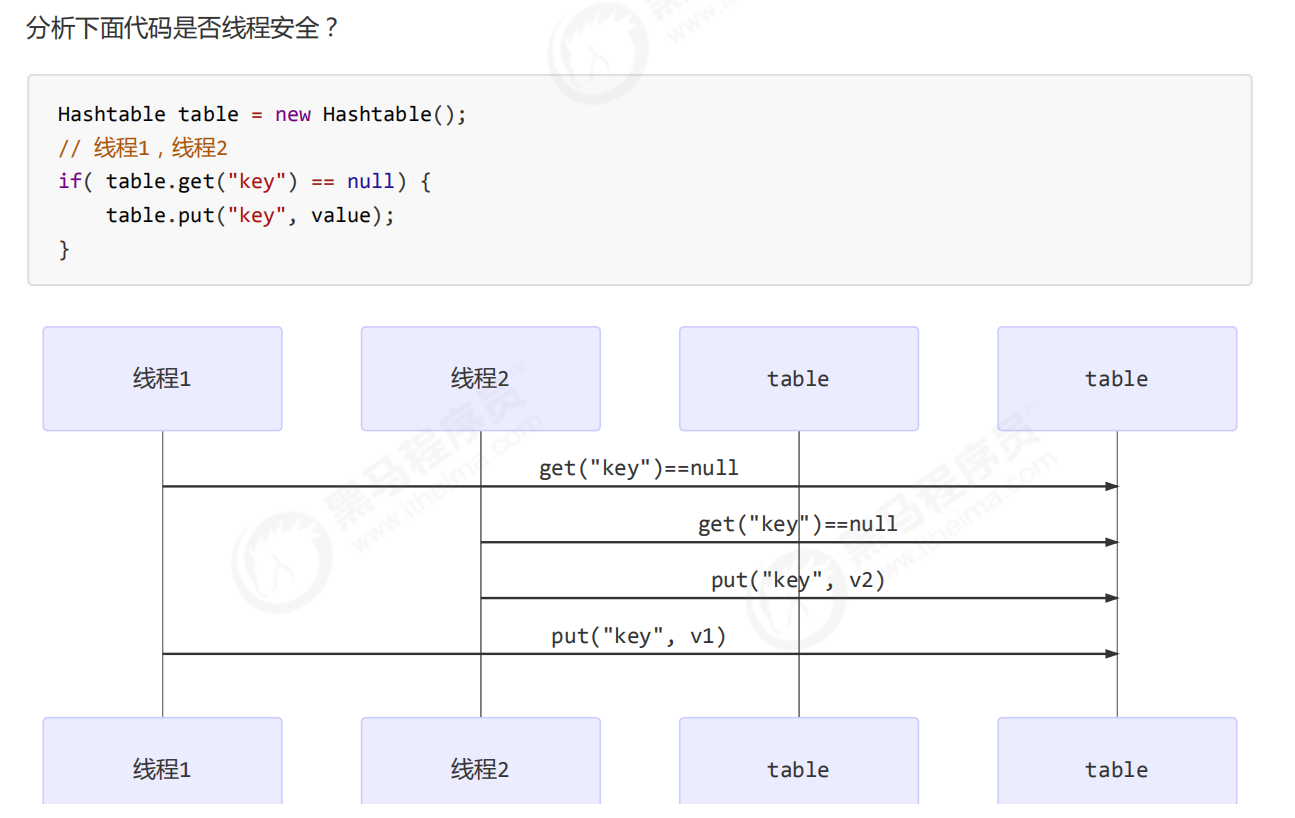Click the heading "分析下面代码是否线程安全？"
The width and height of the screenshot is (1295, 818).
point(183,28)
